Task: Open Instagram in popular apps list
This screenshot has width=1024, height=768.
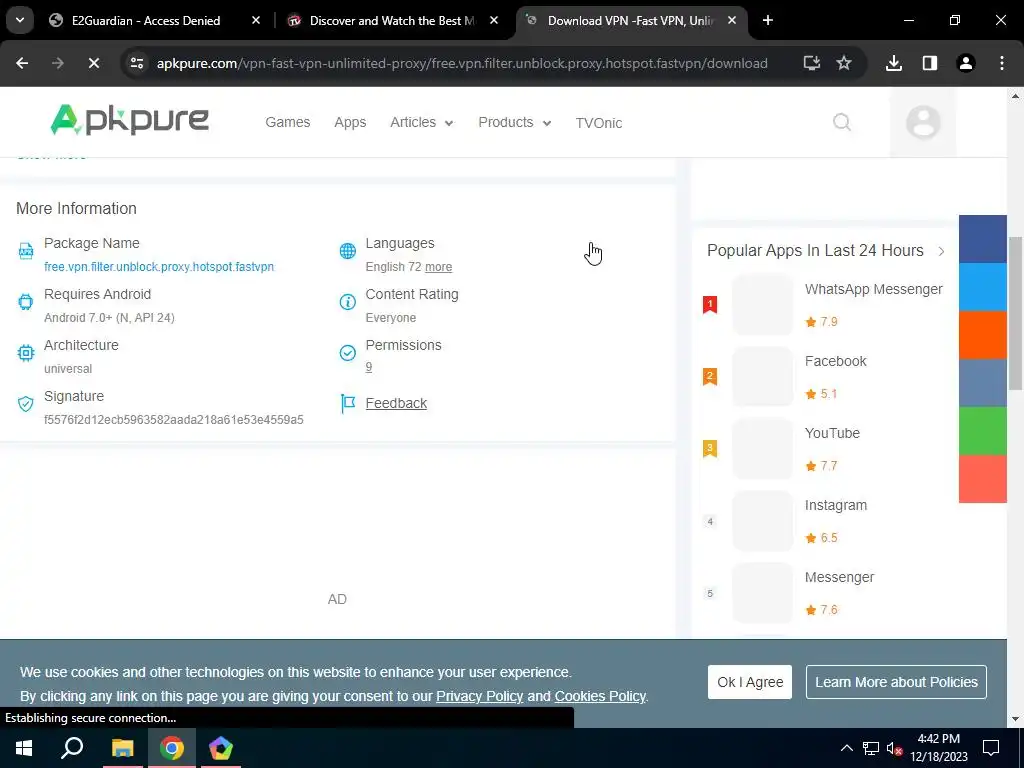Action: point(835,505)
